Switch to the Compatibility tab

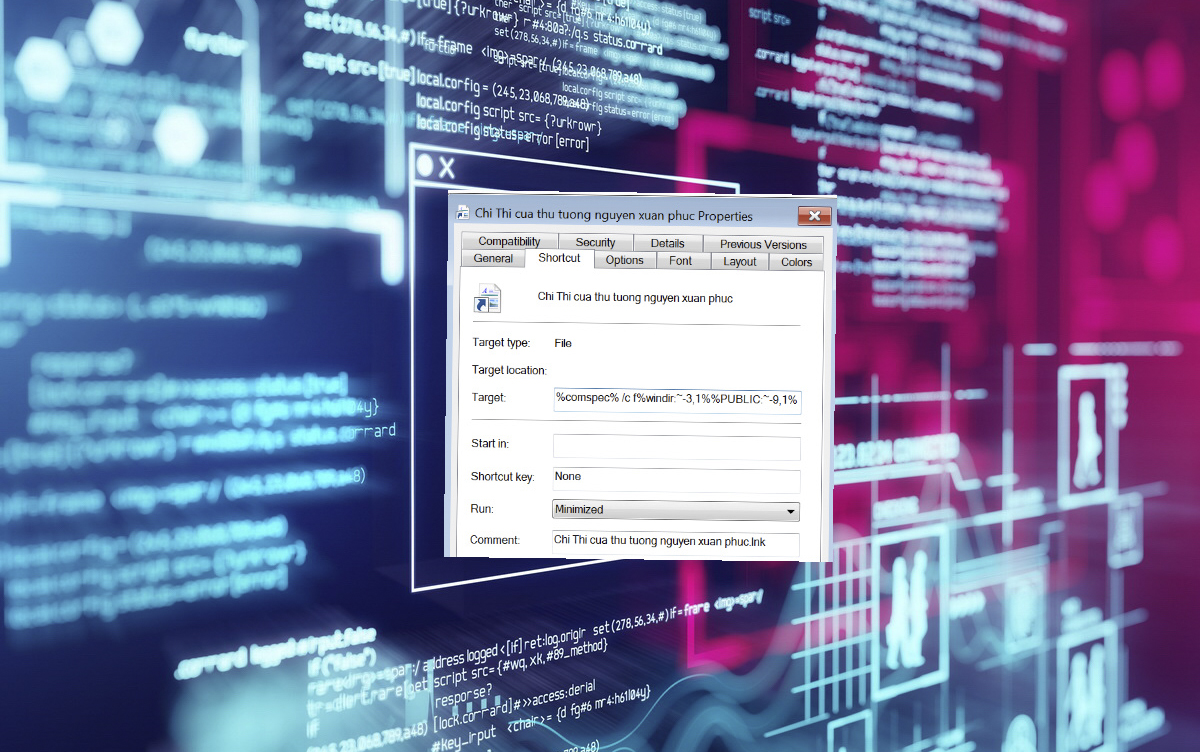pyautogui.click(x=509, y=242)
